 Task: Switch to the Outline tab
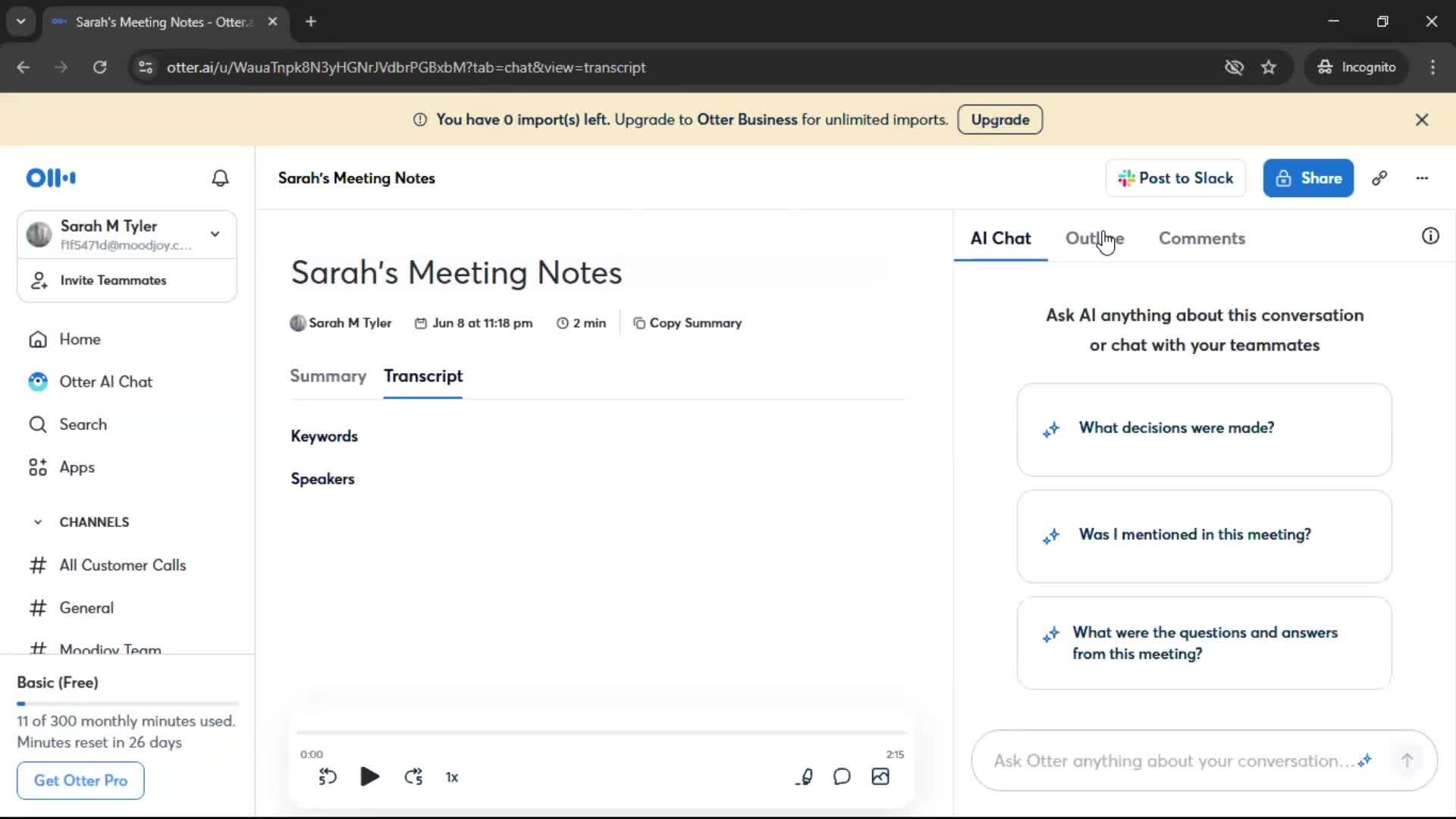click(1094, 238)
